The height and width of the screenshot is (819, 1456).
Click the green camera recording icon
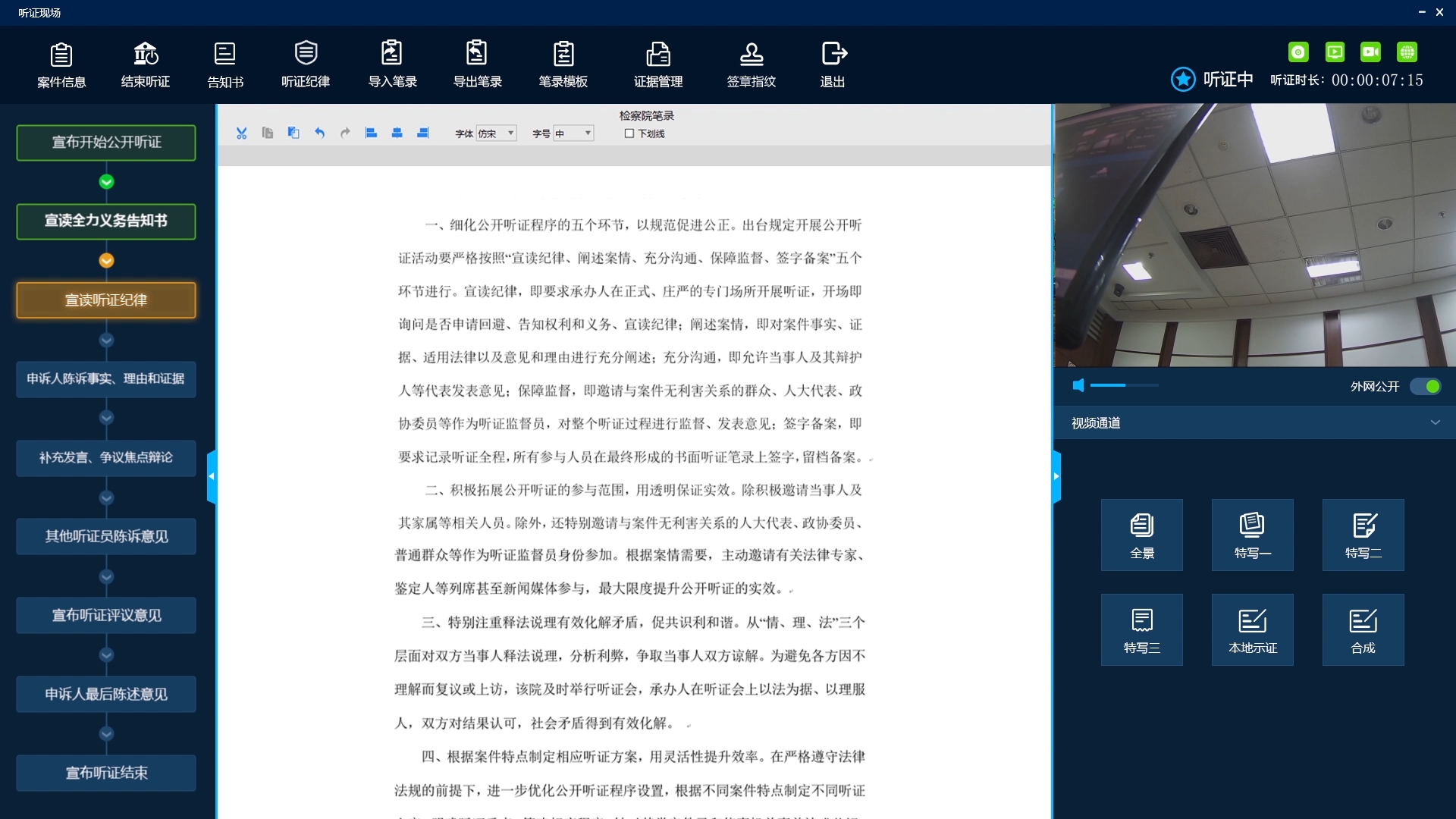click(x=1371, y=52)
